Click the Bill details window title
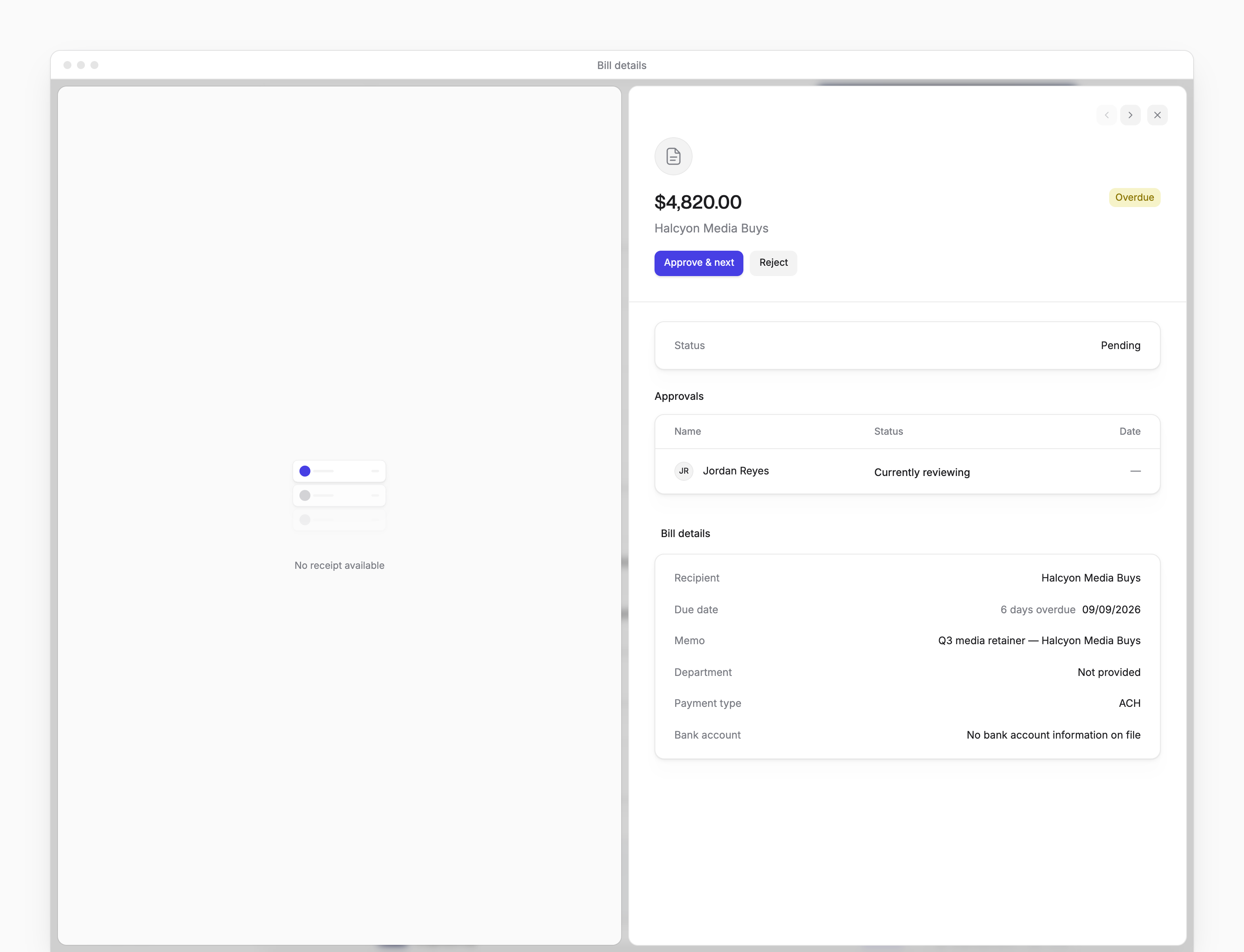1244x952 pixels. click(622, 65)
